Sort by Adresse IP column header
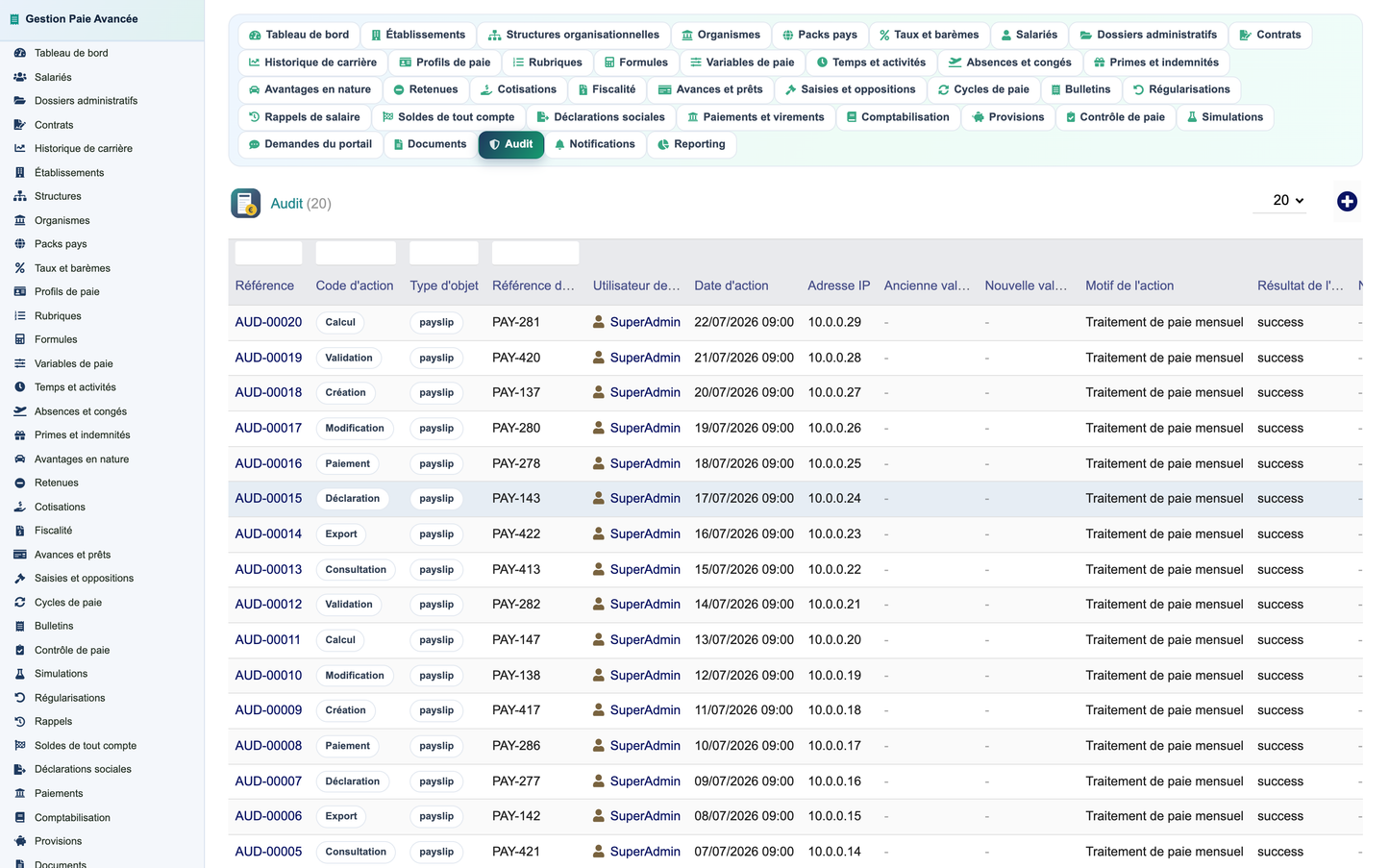1389x868 pixels. [838, 285]
